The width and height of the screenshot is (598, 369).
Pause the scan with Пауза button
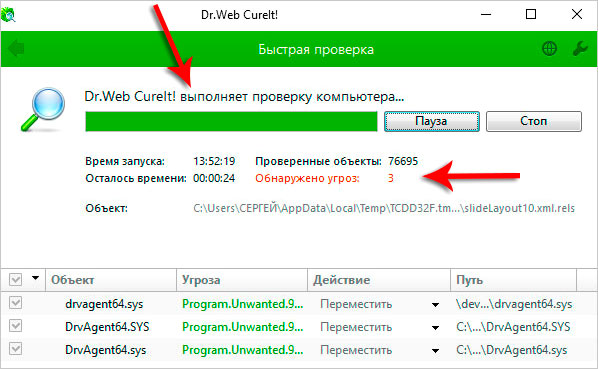click(x=432, y=121)
